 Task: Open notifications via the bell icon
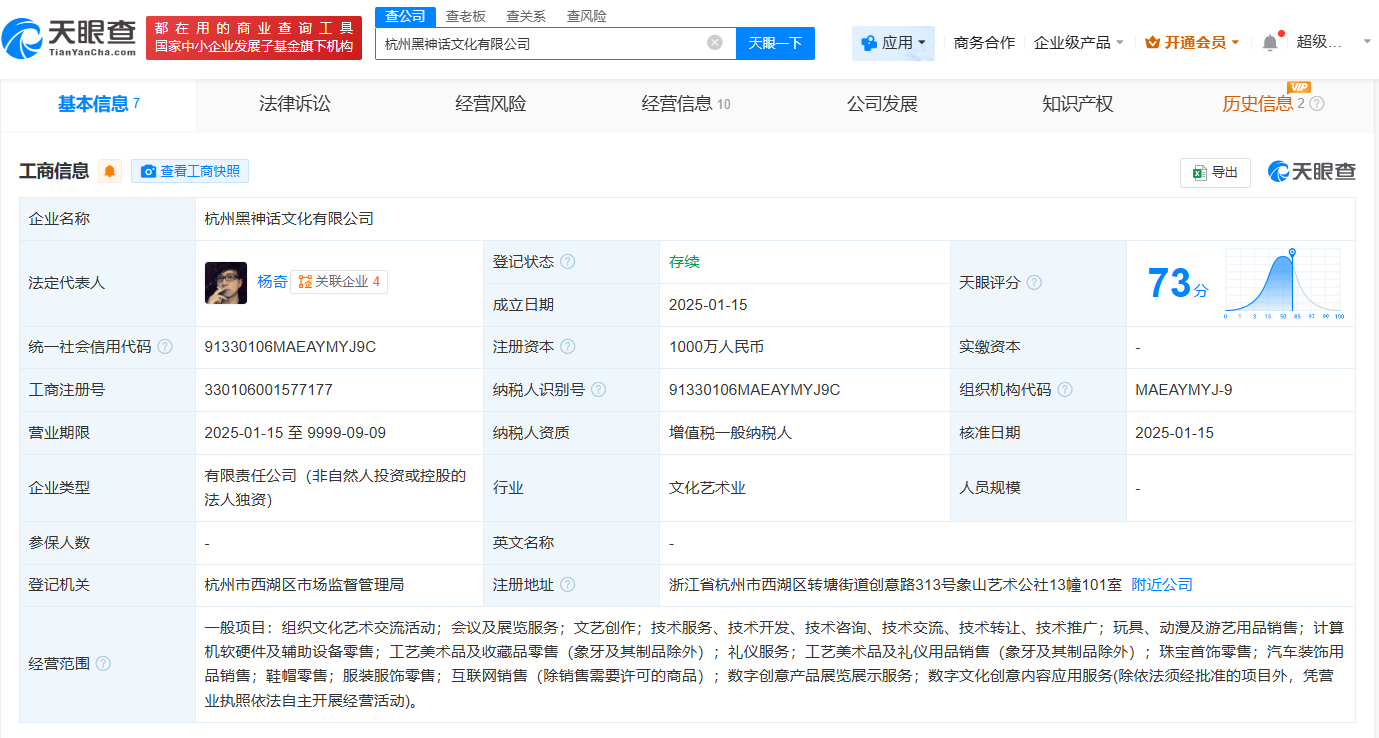pyautogui.click(x=1268, y=42)
